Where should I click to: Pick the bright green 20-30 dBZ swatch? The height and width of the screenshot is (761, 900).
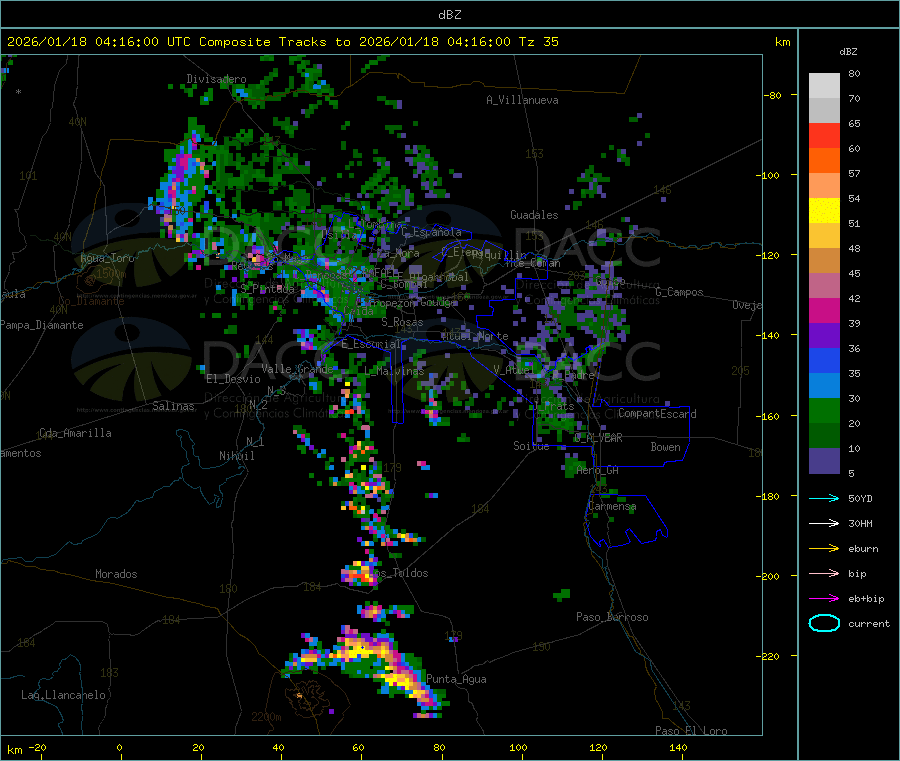824,410
